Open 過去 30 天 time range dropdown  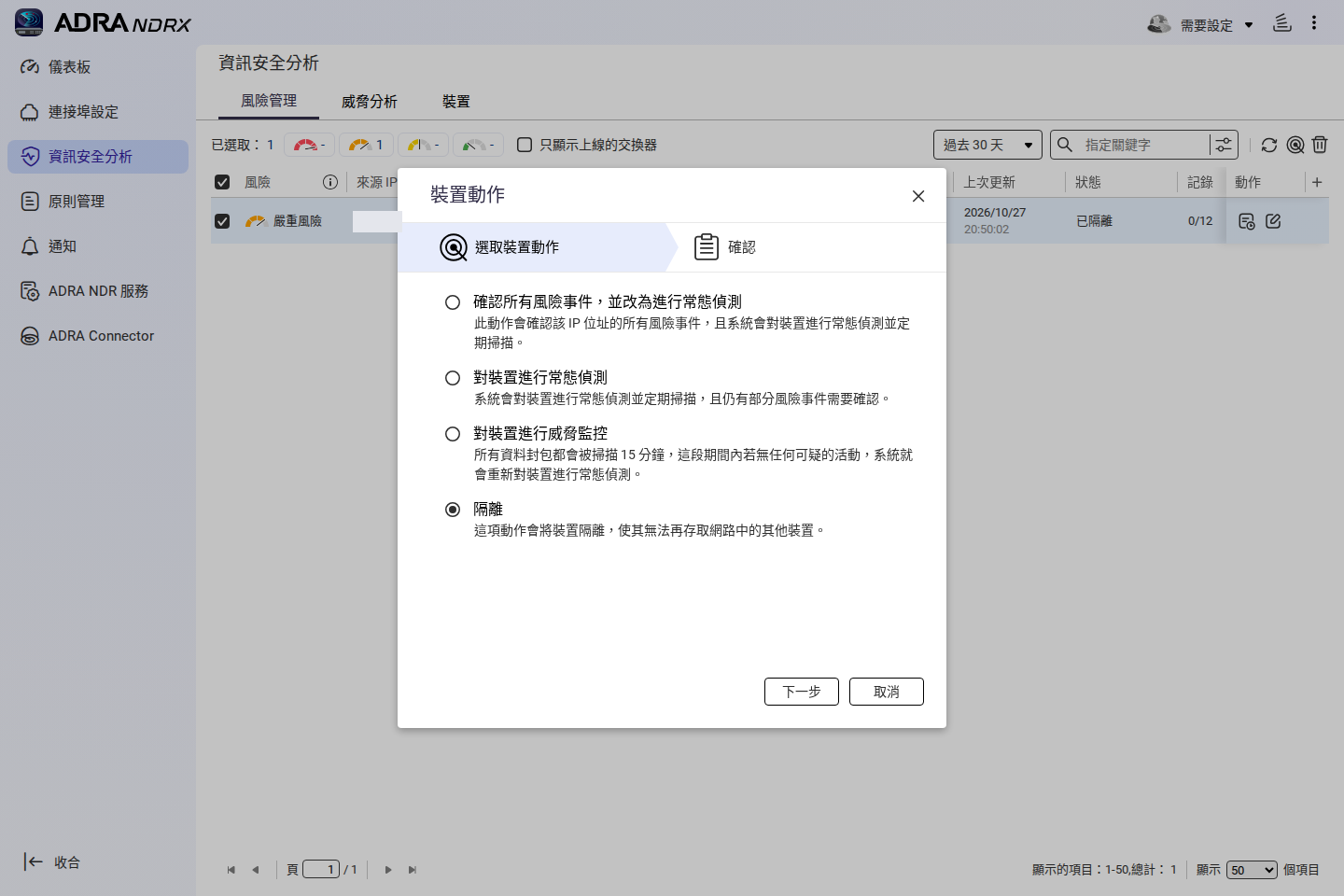click(x=987, y=145)
